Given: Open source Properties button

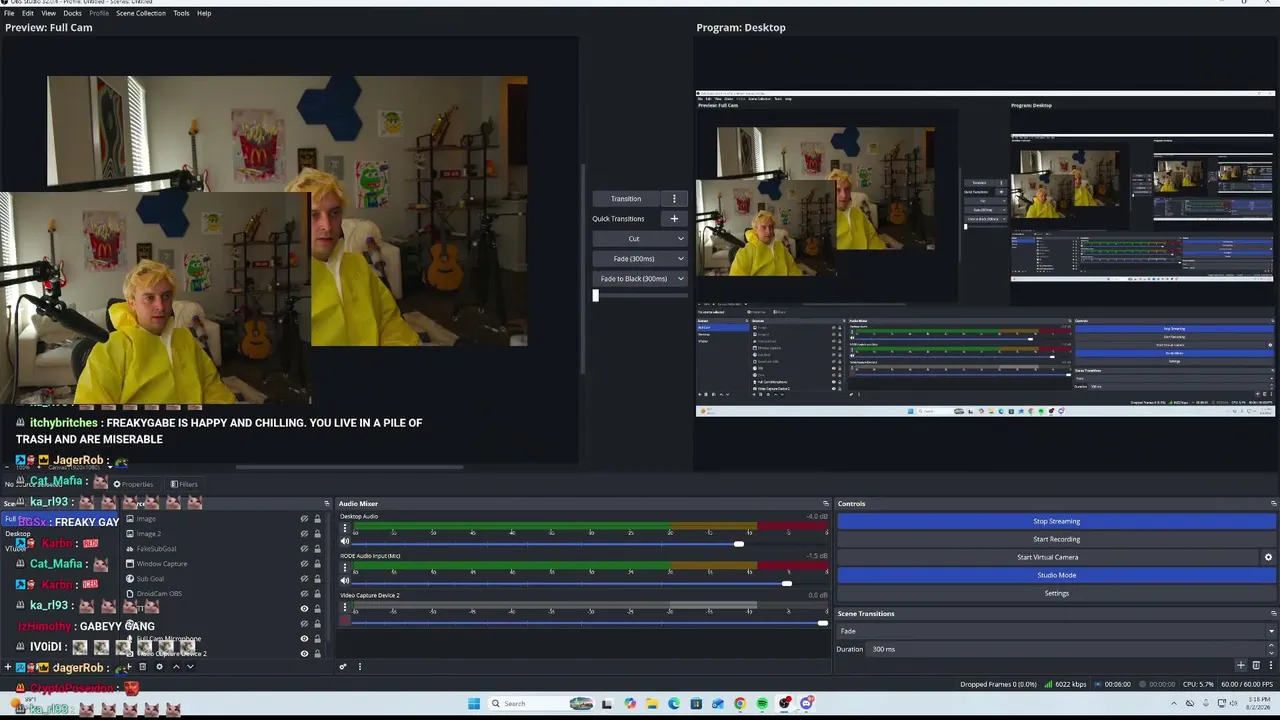Looking at the screenshot, I should coord(133,484).
